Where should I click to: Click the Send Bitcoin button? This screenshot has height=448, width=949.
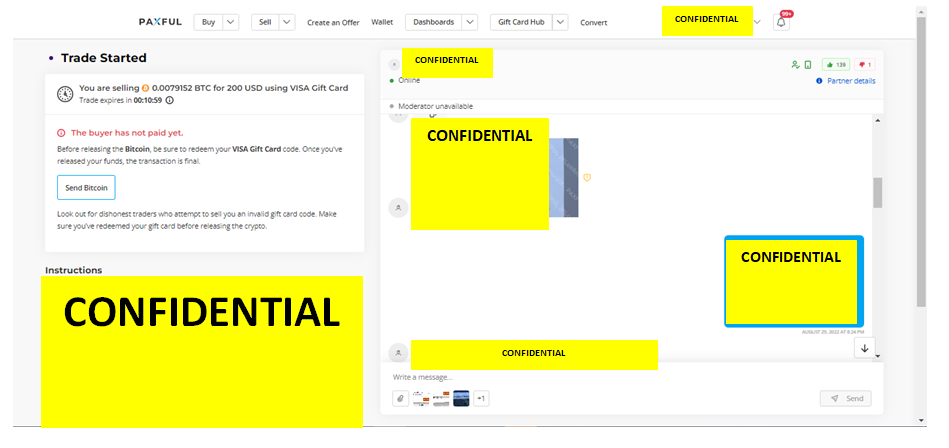tap(87, 188)
